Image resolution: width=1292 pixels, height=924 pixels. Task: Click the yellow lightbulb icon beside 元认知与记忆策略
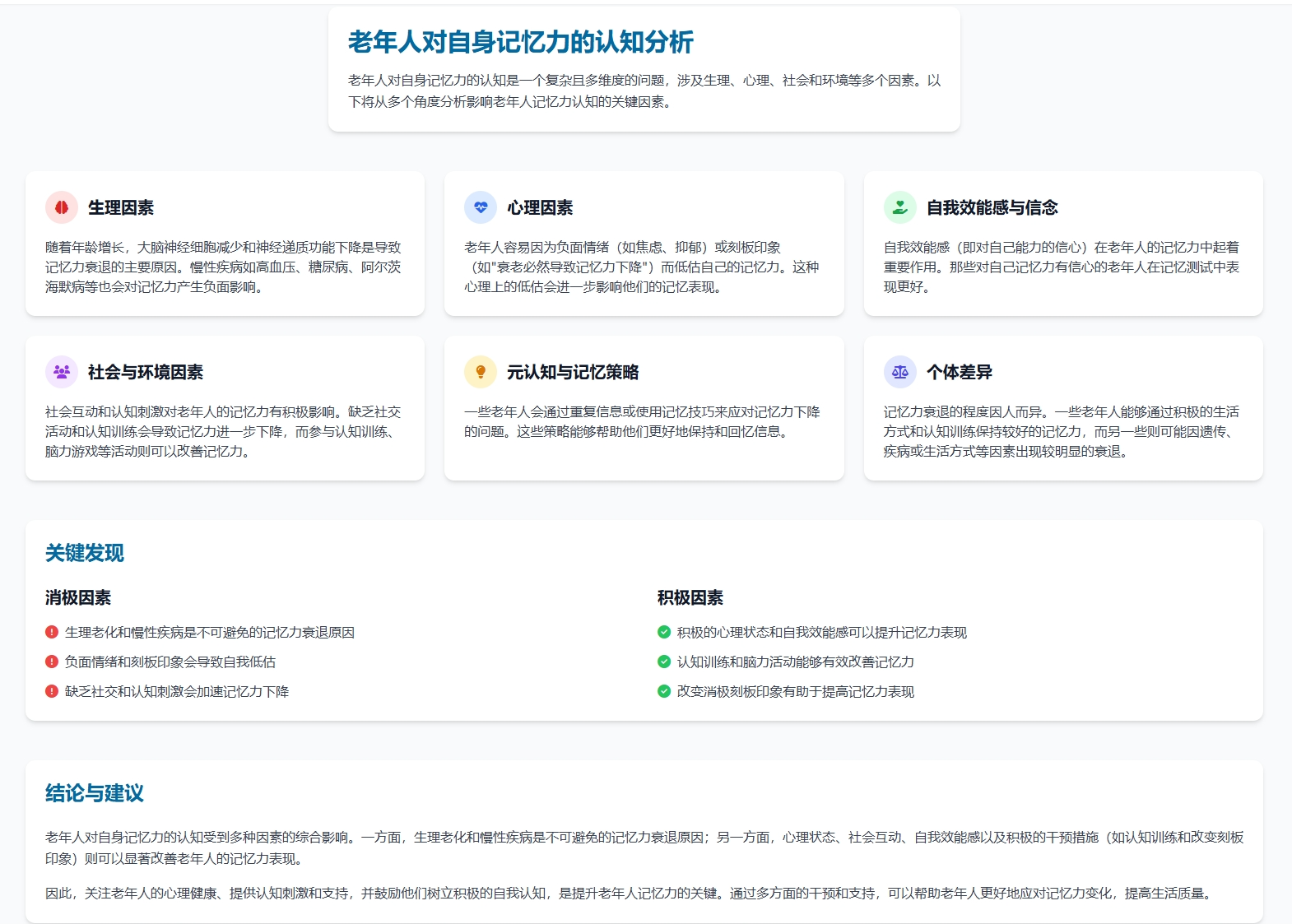click(481, 372)
